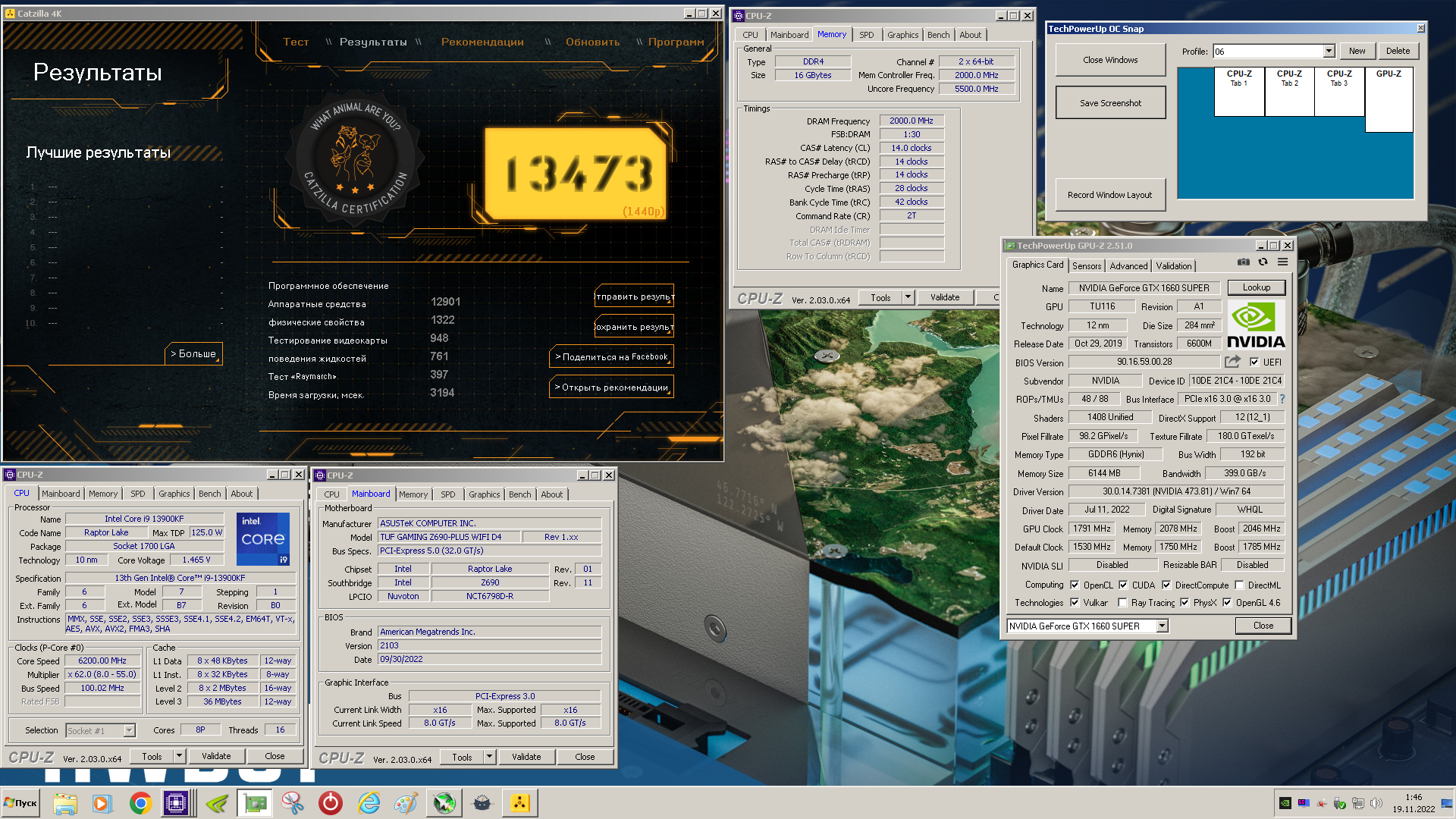This screenshot has height=819, width=1456.
Task: Click Save Screenshot in OC Snap
Action: click(x=1110, y=103)
